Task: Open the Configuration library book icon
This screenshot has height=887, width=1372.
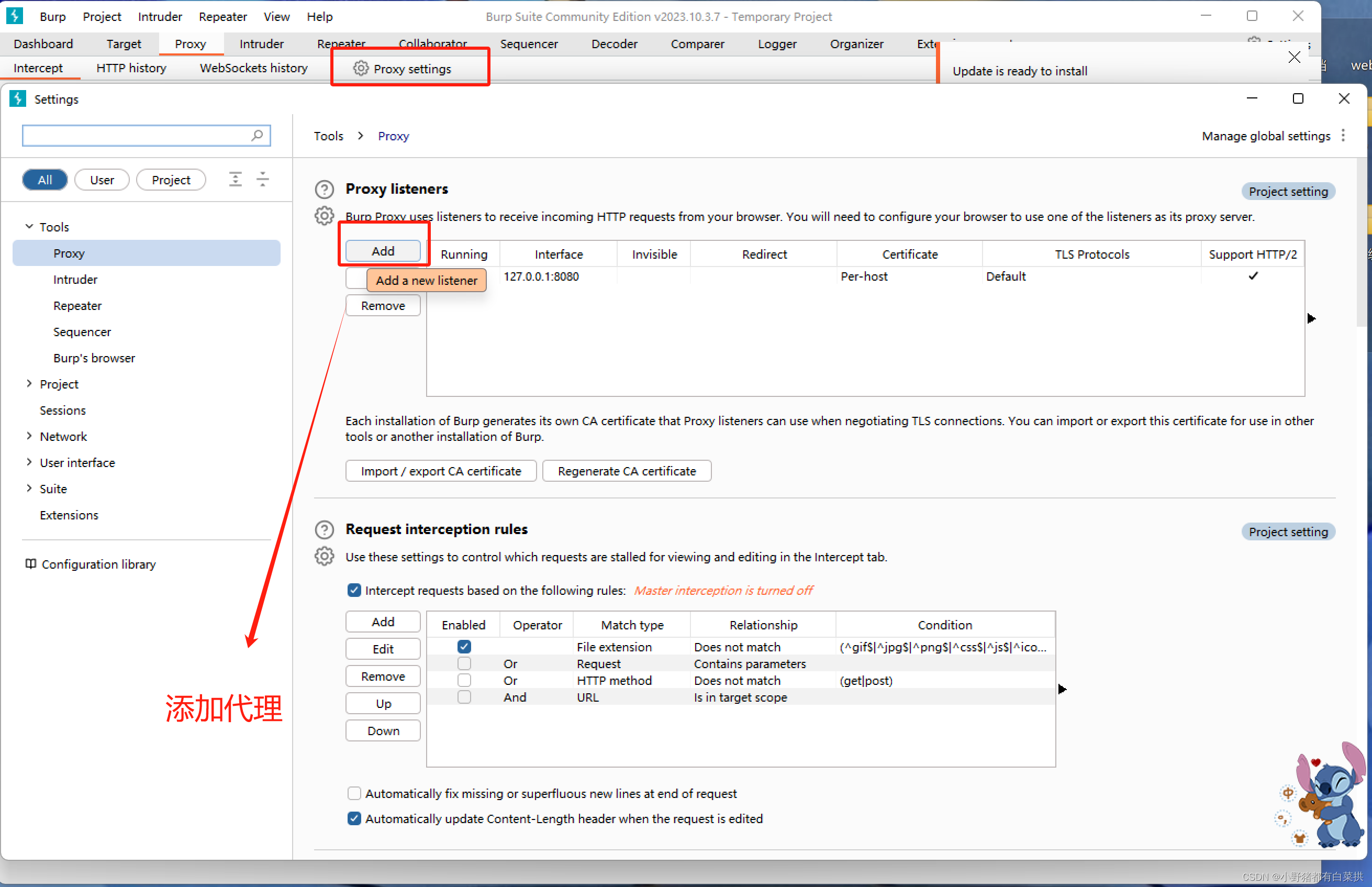Action: [x=30, y=564]
